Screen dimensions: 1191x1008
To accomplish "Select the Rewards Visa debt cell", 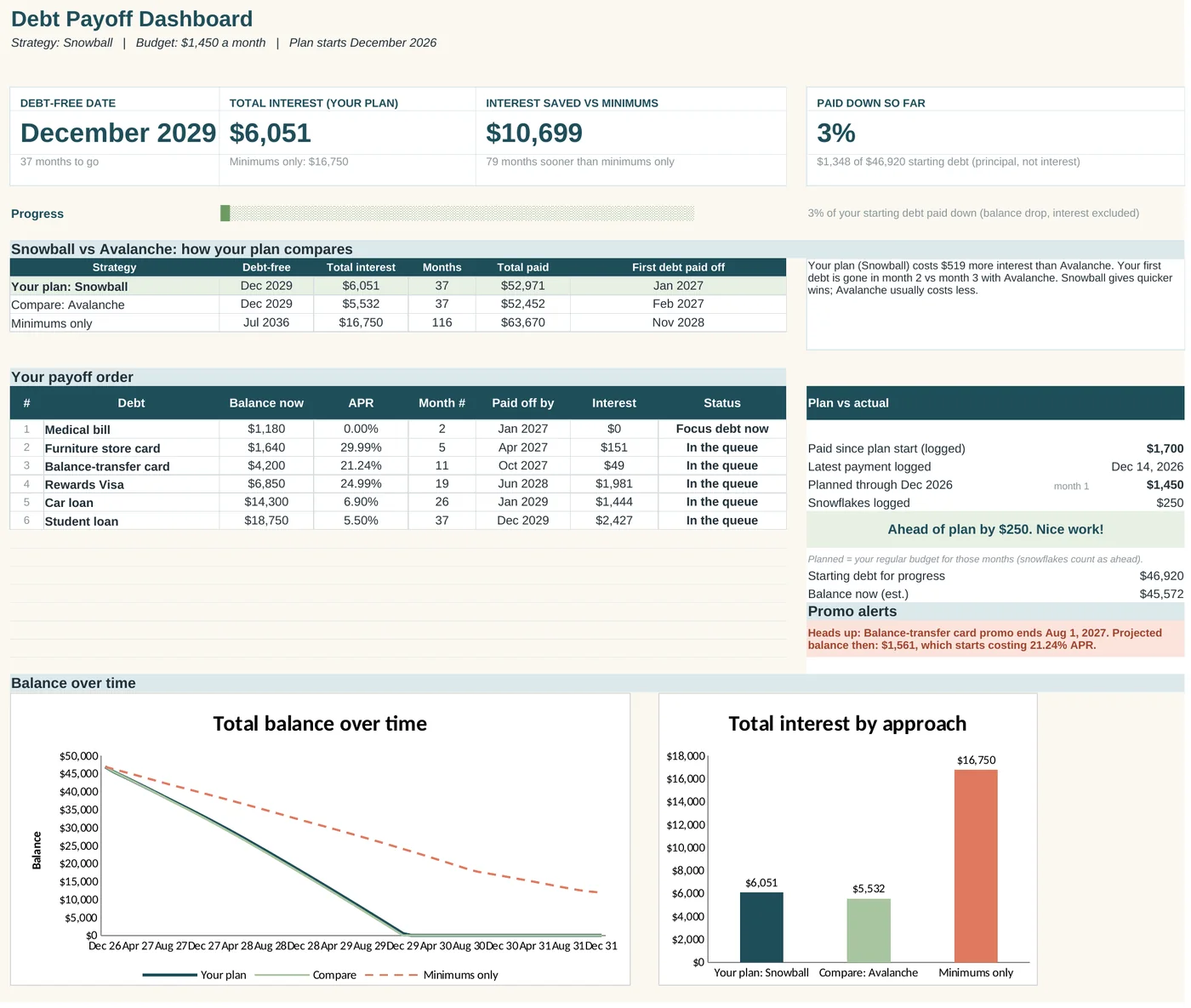I will click(x=131, y=485).
